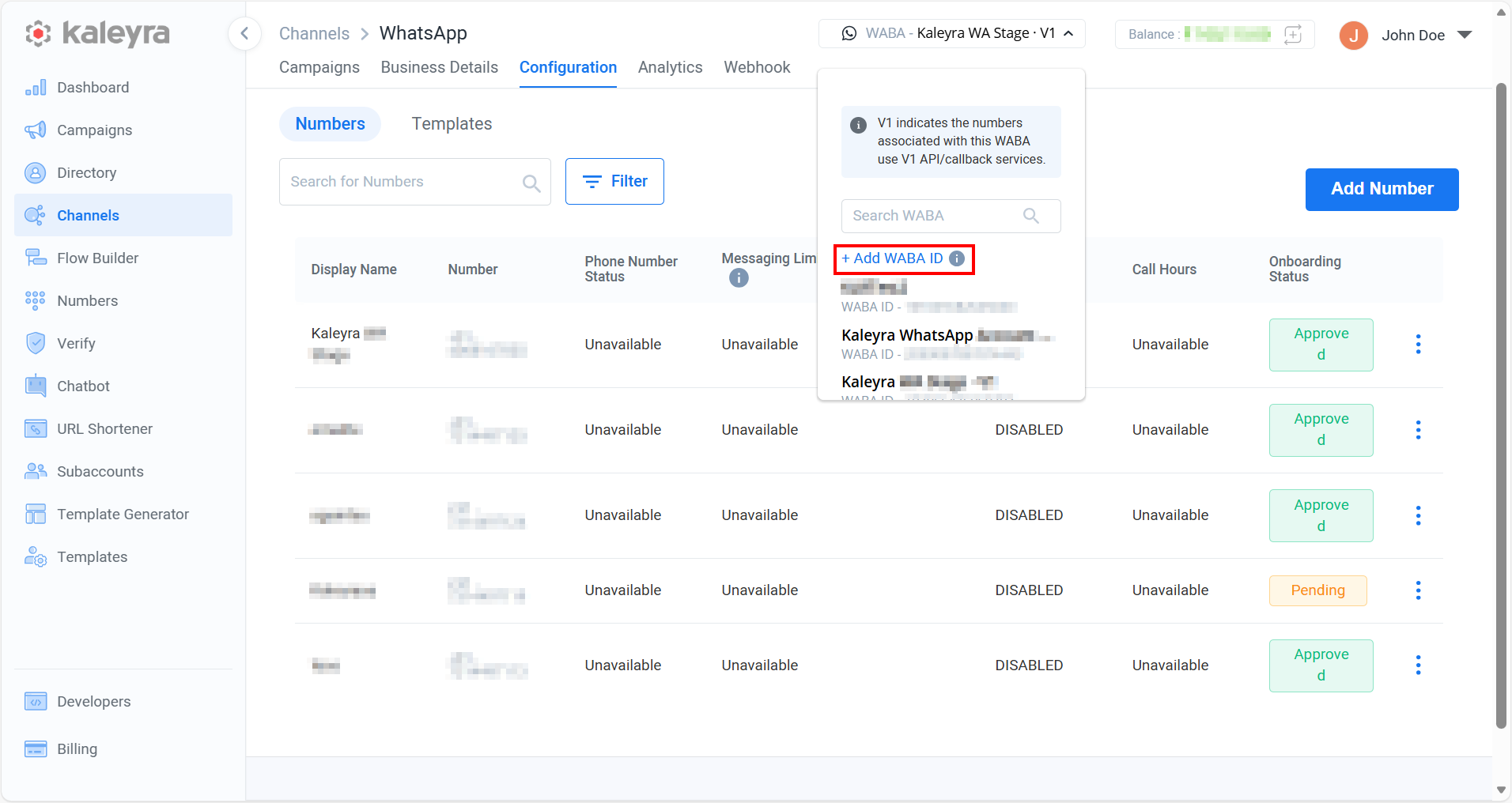Open the Filter options
The width and height of the screenshot is (1512, 803).
coord(614,182)
